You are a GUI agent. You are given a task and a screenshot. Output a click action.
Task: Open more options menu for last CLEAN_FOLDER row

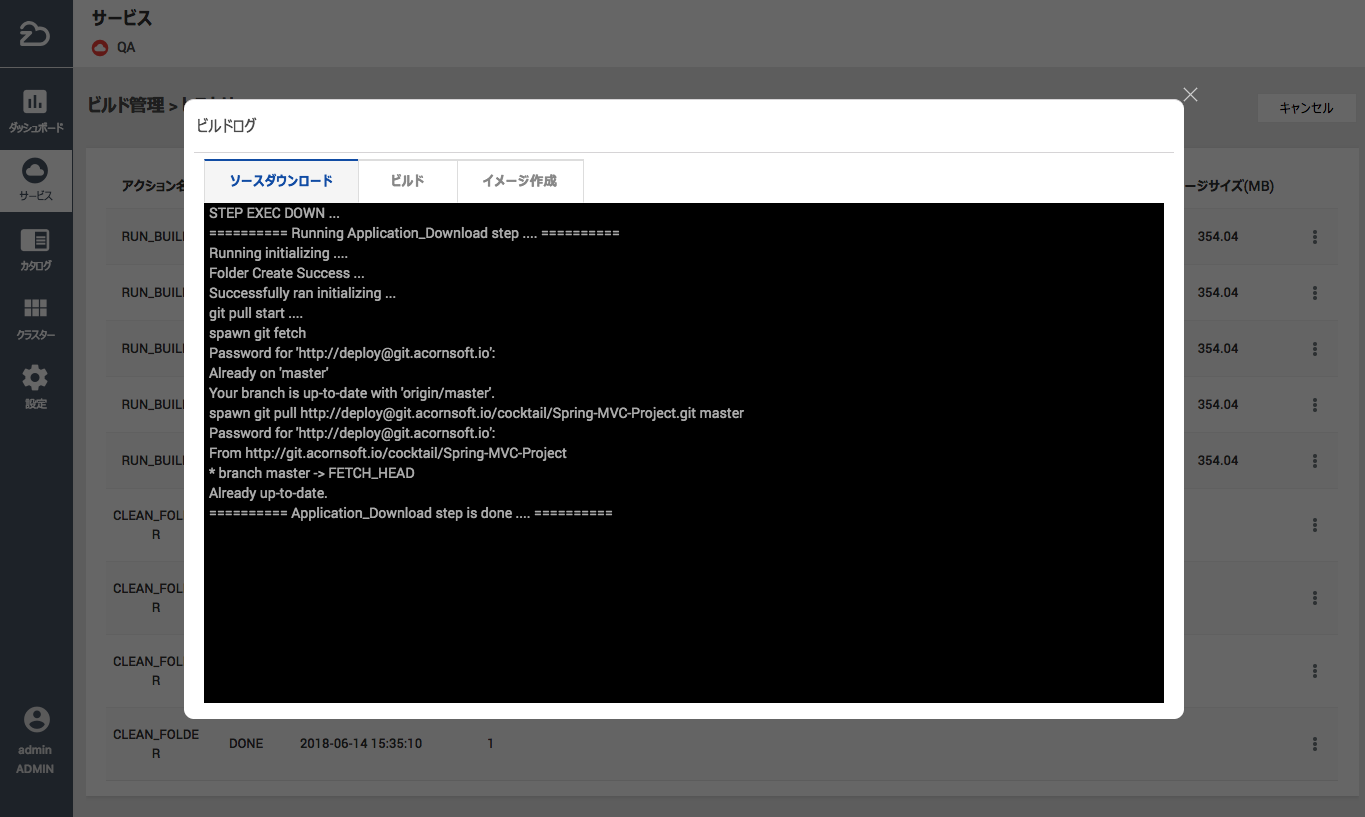click(x=1314, y=744)
